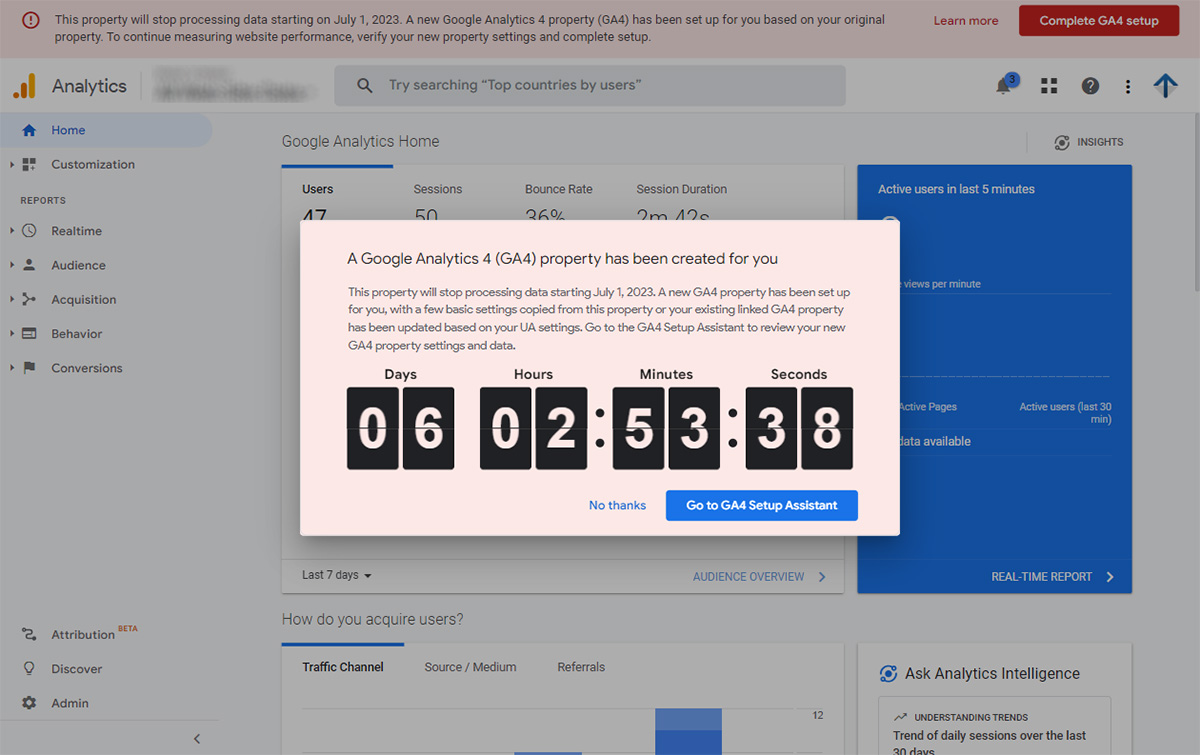Click the 'How do you acquire users?' heading

(373, 620)
